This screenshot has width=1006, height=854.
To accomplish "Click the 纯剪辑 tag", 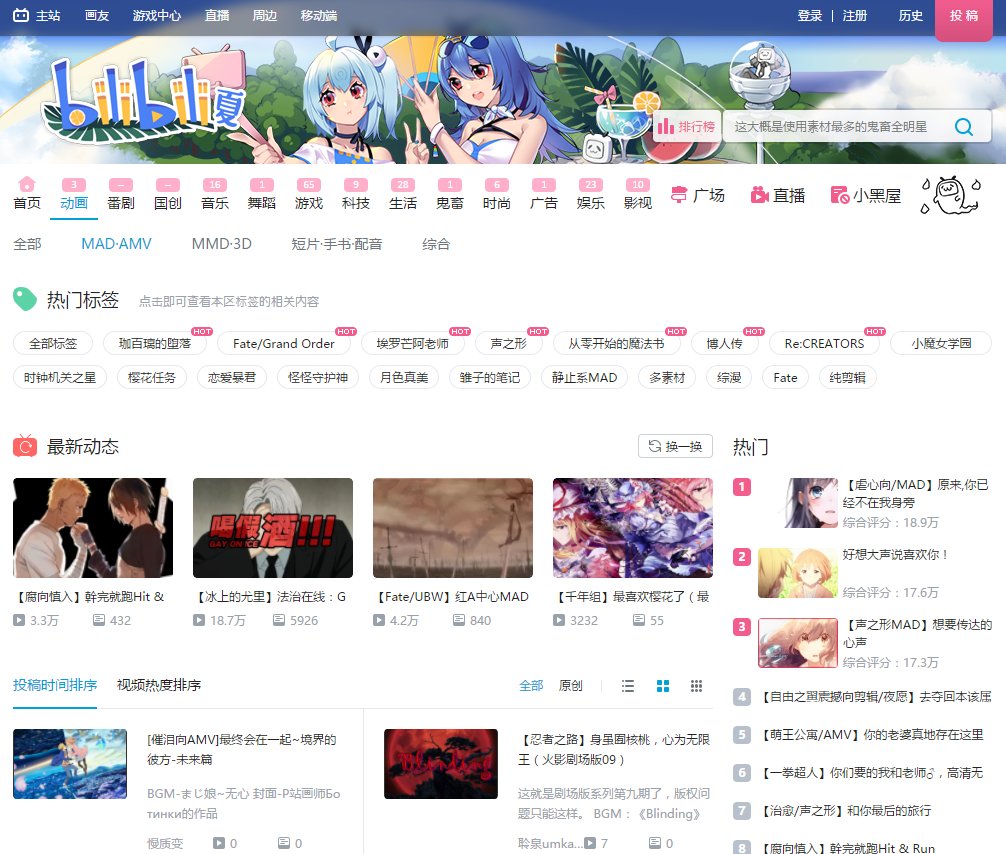I will (848, 377).
